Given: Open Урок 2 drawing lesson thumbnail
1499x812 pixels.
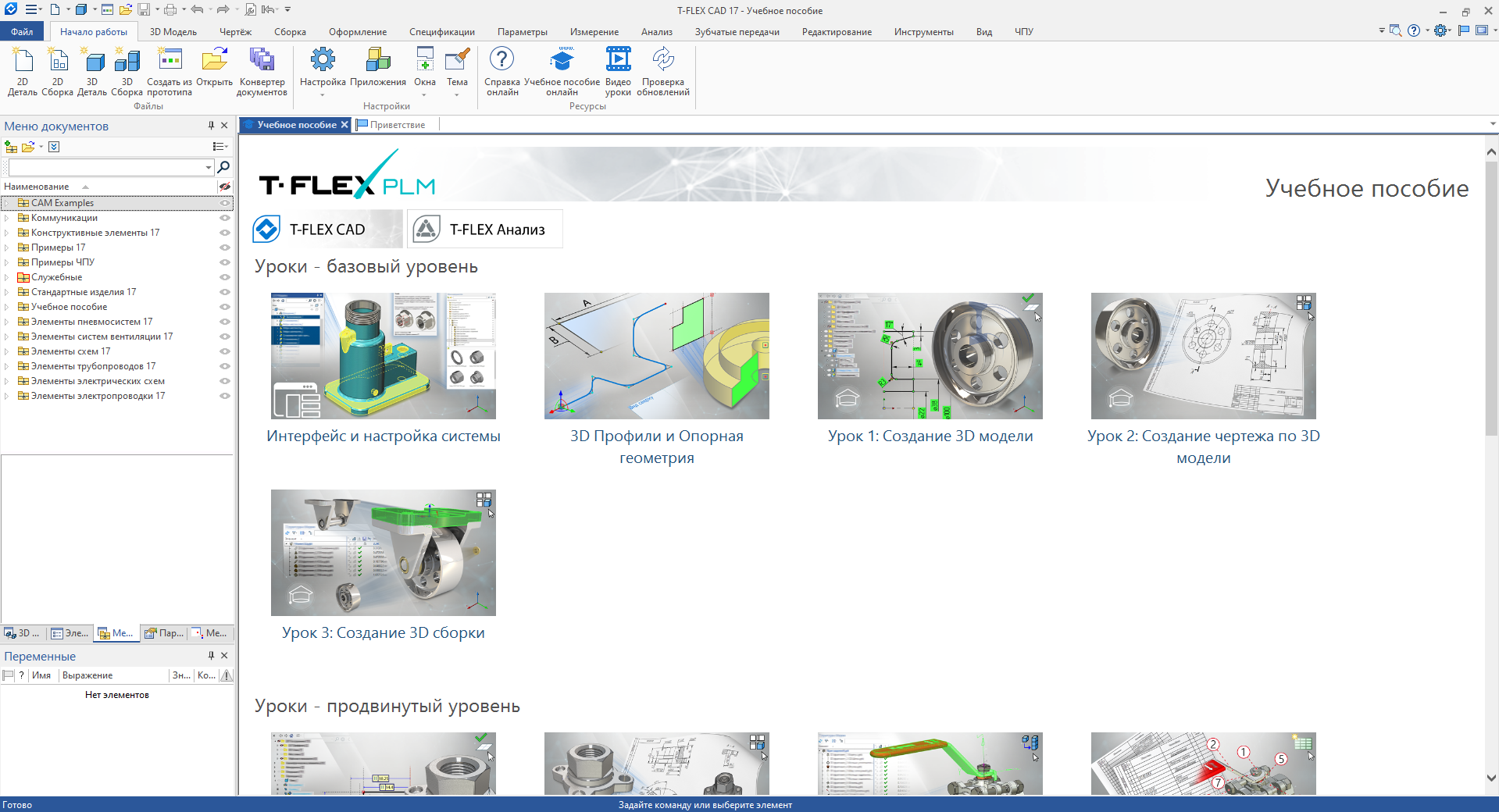Looking at the screenshot, I should (x=1203, y=356).
